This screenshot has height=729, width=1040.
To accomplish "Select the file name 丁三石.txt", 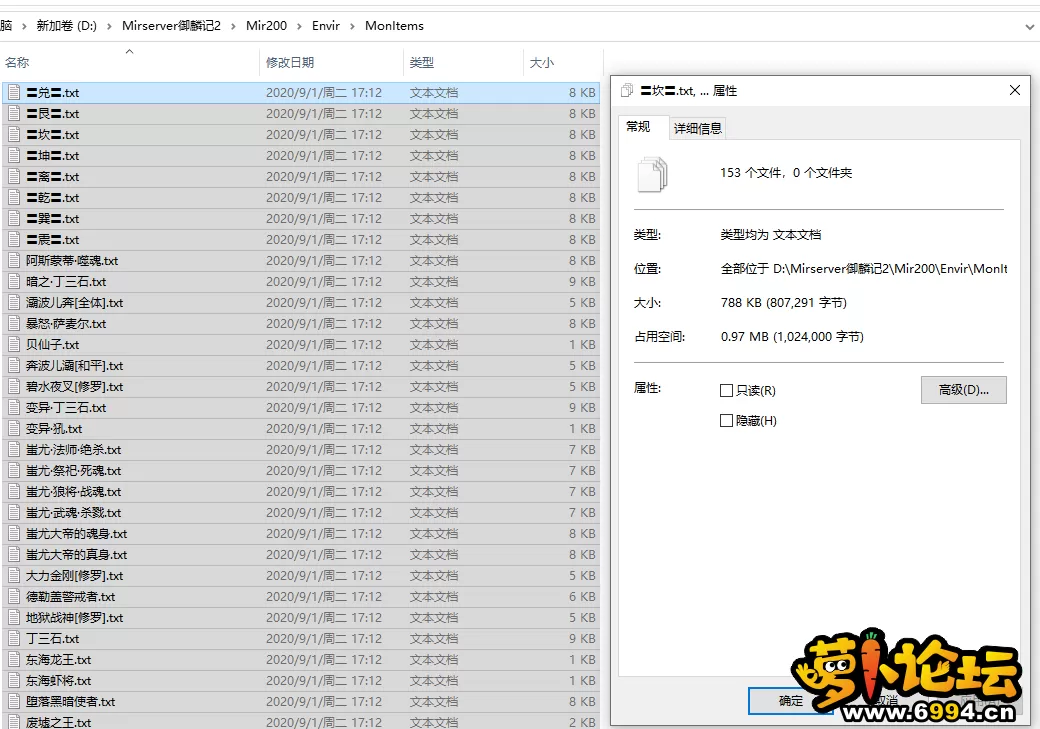I will (x=52, y=639).
